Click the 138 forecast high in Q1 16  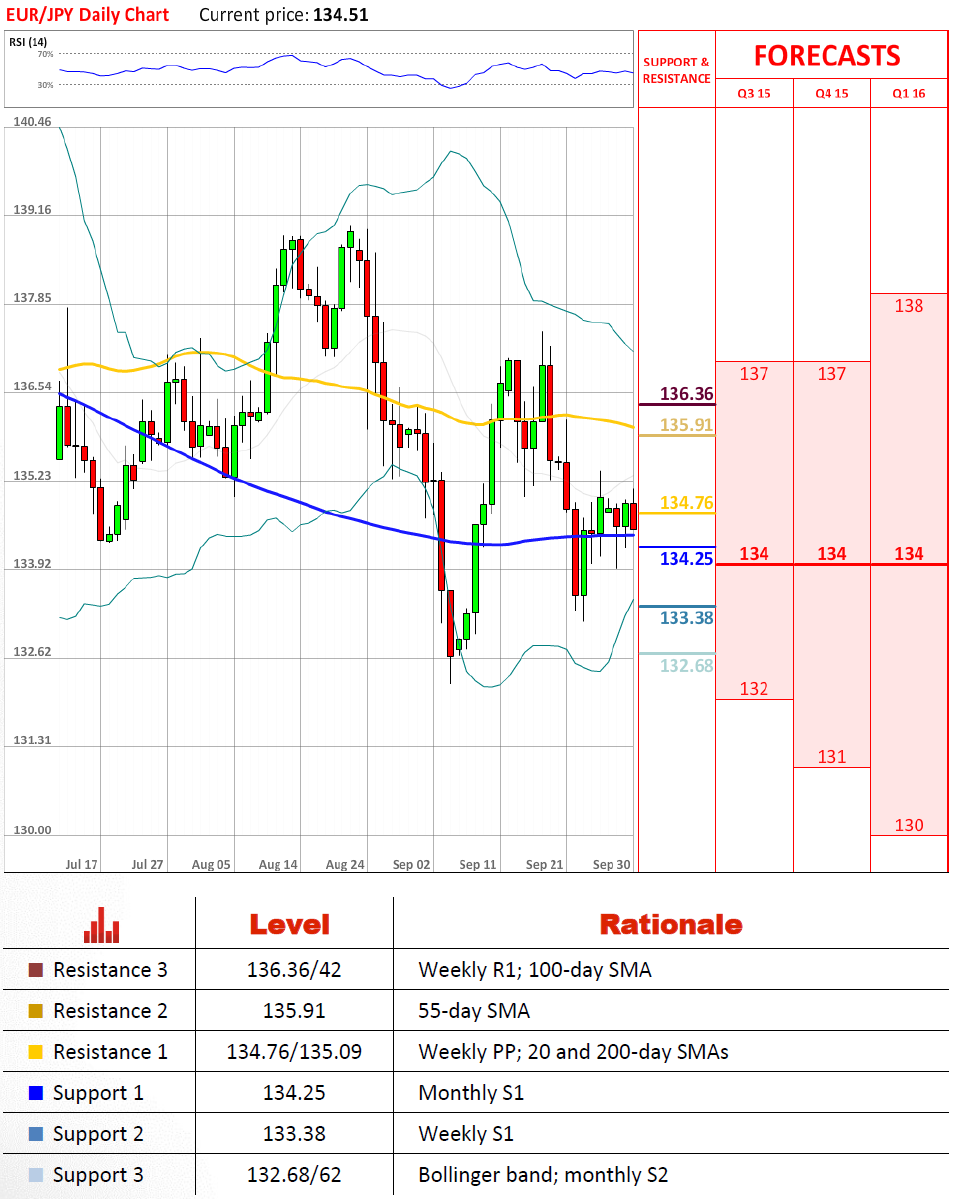(909, 306)
